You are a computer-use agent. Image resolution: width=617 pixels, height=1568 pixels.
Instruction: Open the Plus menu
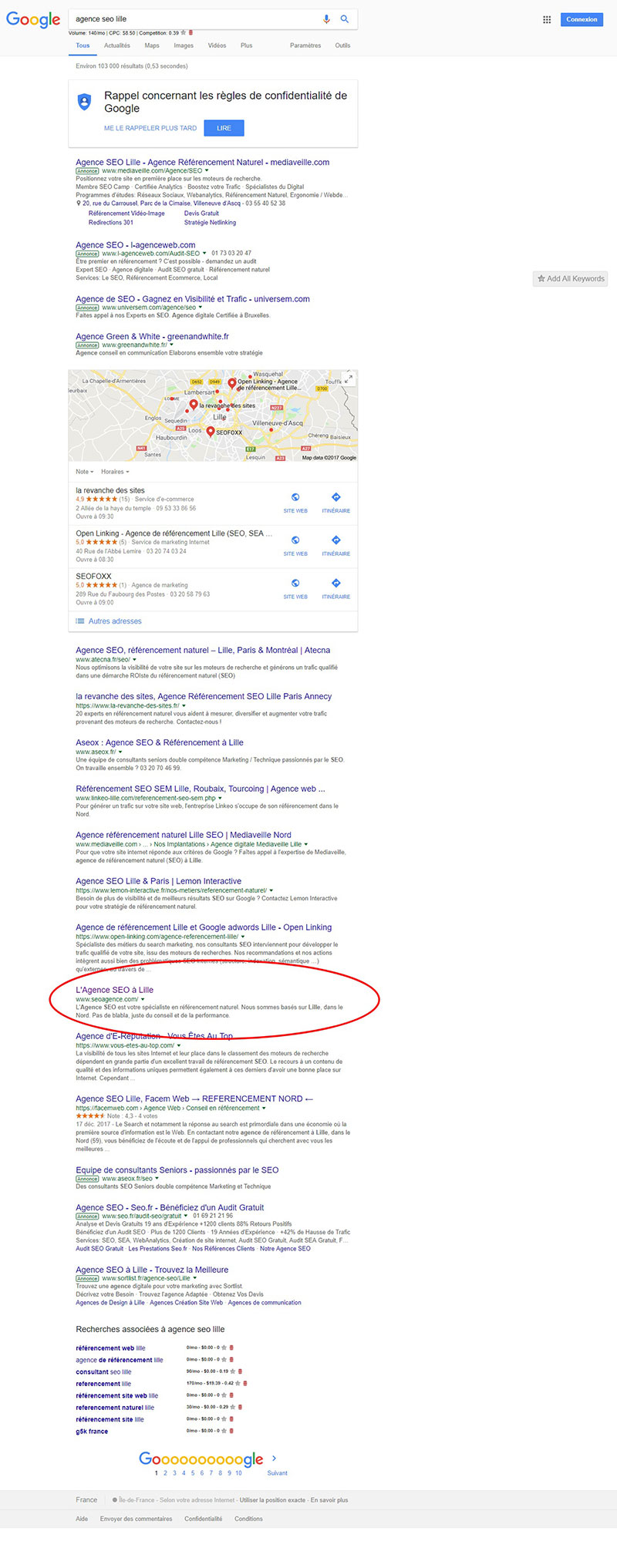tap(246, 45)
